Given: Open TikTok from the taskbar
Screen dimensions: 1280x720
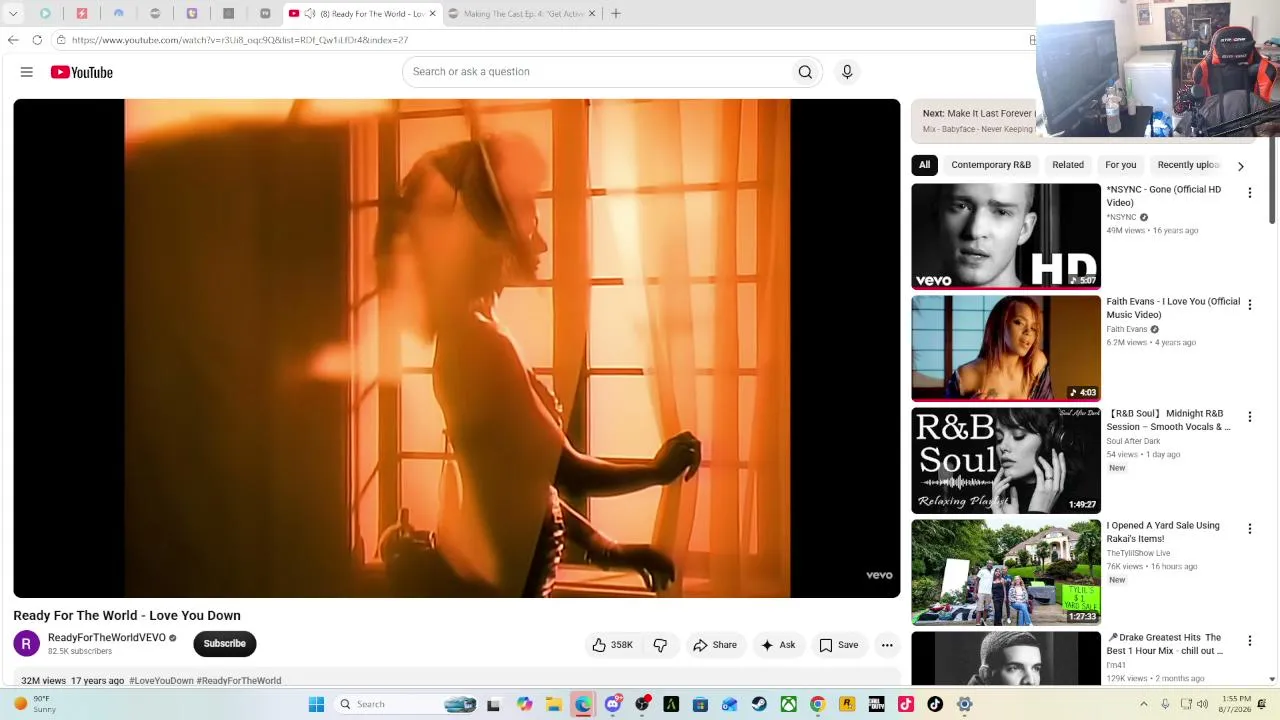Looking at the screenshot, I should click(x=935, y=704).
